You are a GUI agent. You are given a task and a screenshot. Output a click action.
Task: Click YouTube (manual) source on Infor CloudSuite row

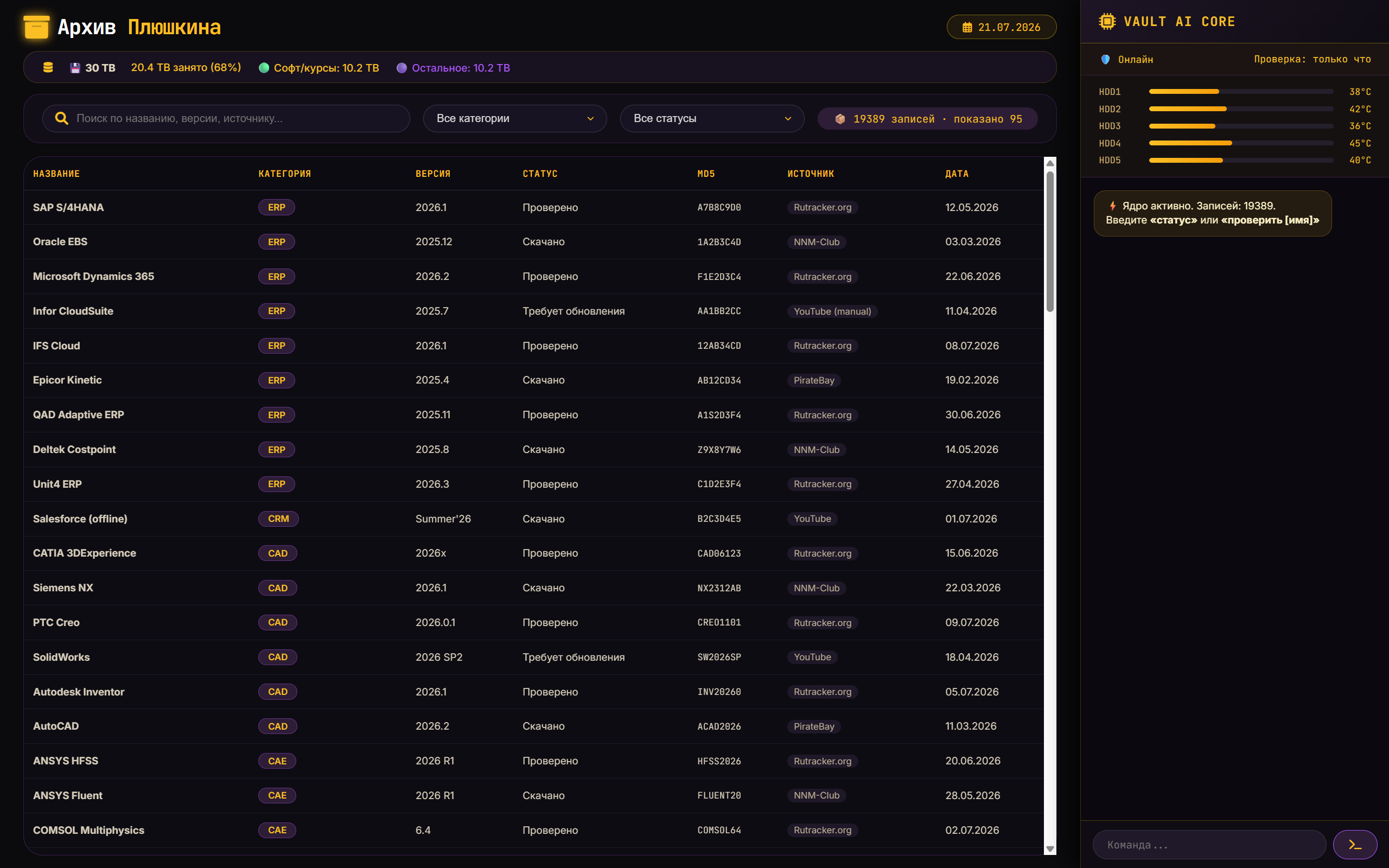click(832, 311)
